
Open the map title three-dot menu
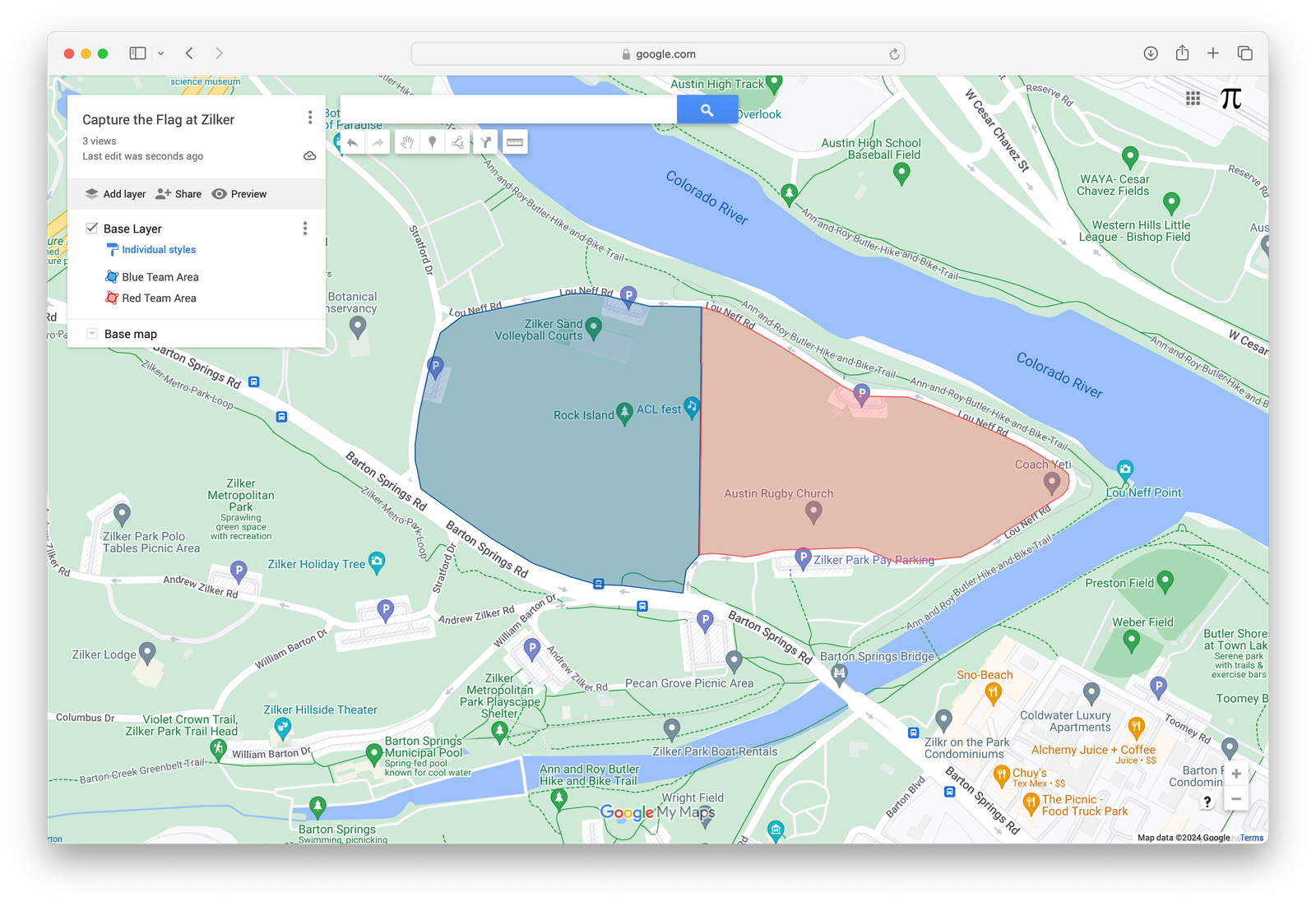pos(310,118)
